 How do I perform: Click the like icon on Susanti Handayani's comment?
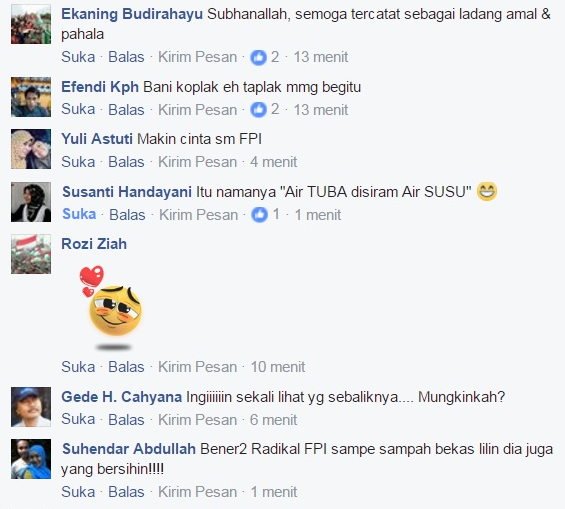point(259,215)
